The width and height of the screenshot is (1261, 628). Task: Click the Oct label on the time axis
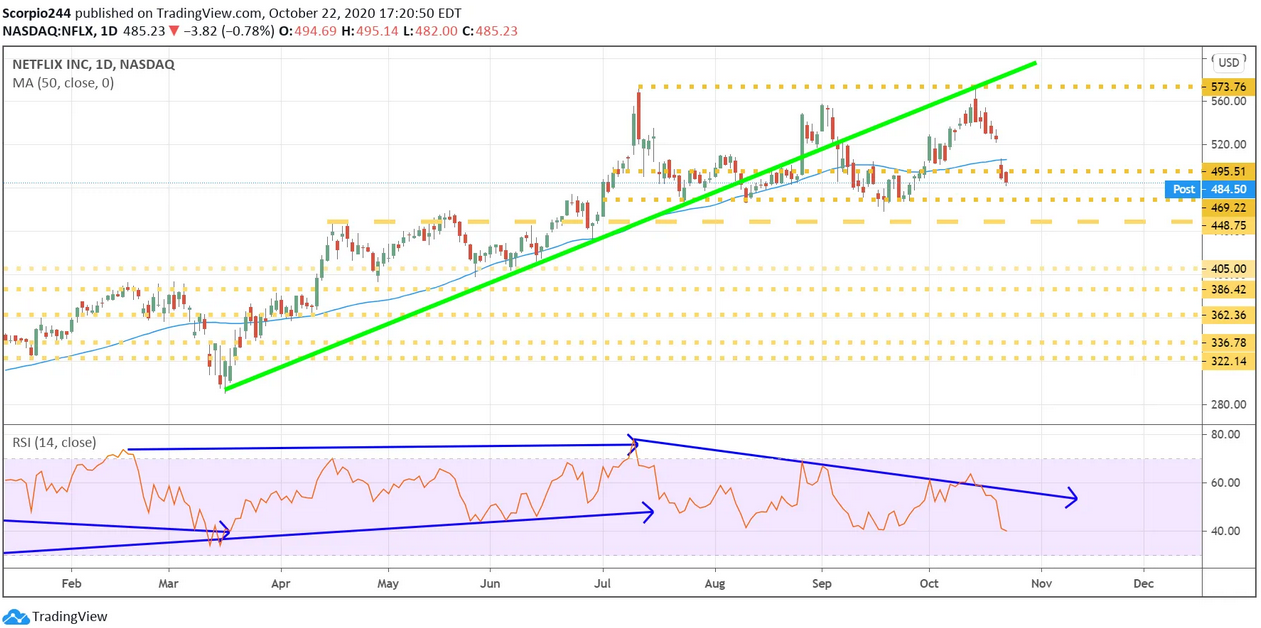[x=929, y=582]
